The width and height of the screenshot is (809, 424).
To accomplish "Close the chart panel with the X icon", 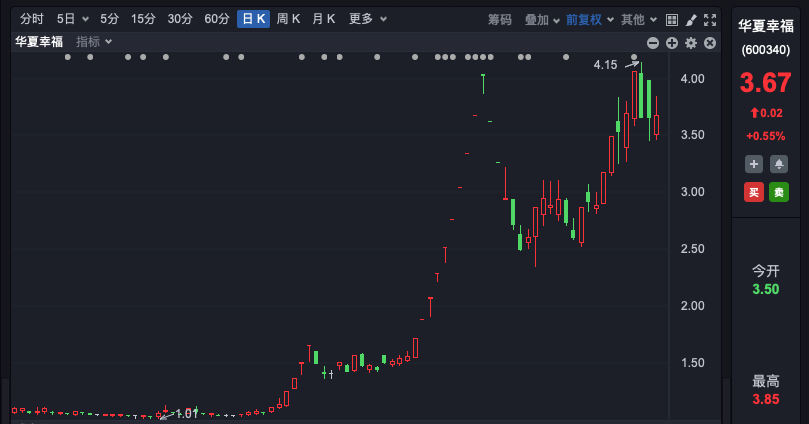I will pyautogui.click(x=710, y=42).
